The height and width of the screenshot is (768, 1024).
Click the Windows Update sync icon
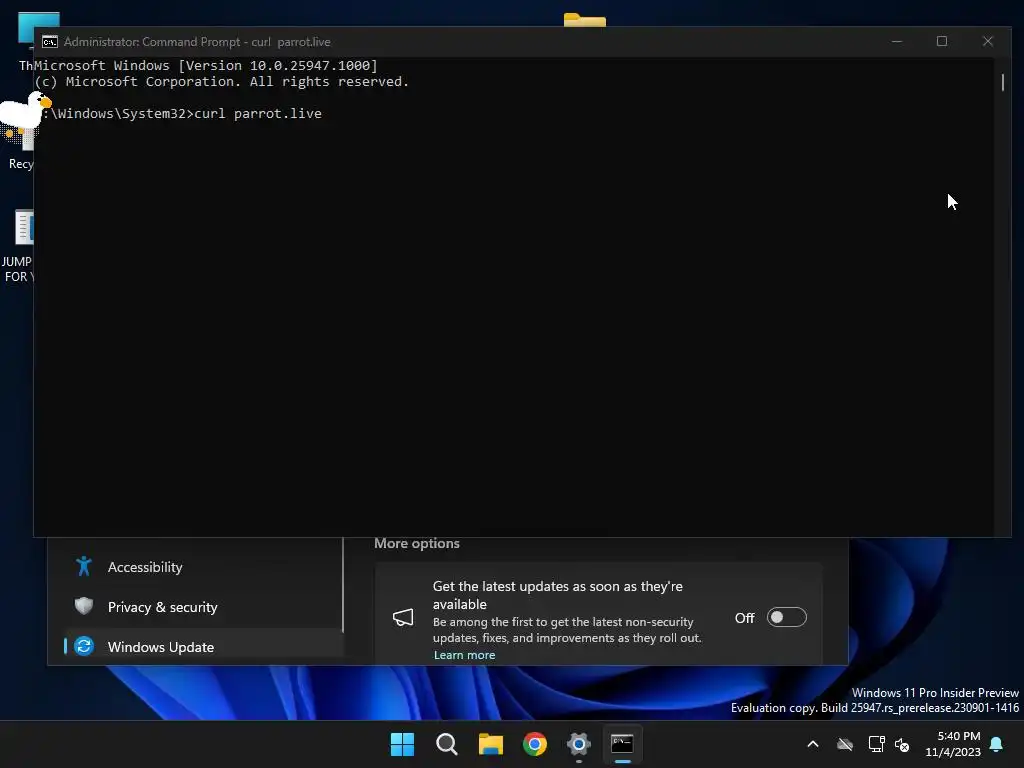84,646
